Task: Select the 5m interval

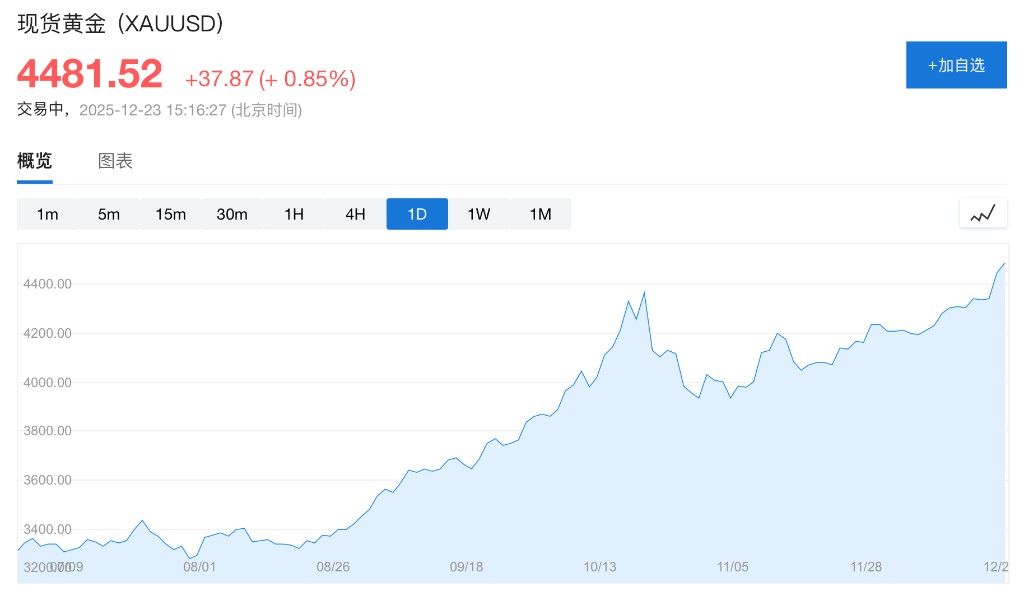Action: click(109, 214)
